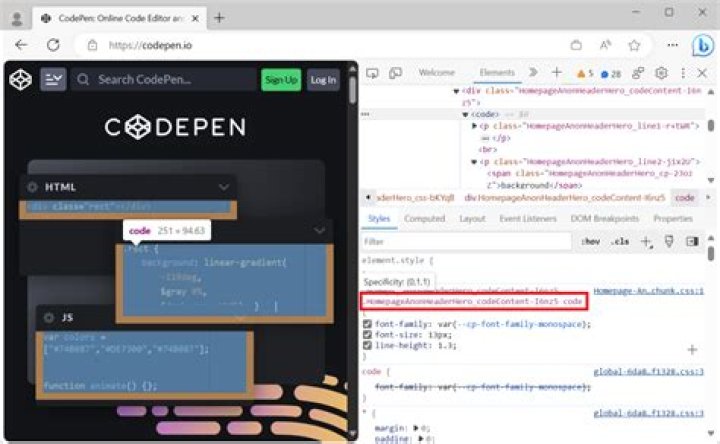Toggle computed styles sidebar icon

tap(692, 242)
